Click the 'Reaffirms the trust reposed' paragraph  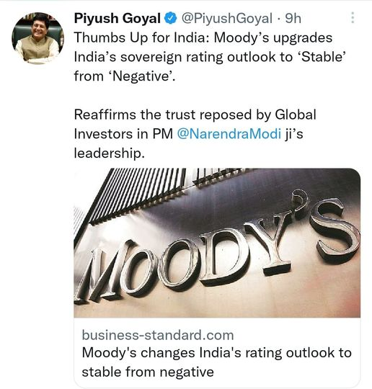point(195,134)
